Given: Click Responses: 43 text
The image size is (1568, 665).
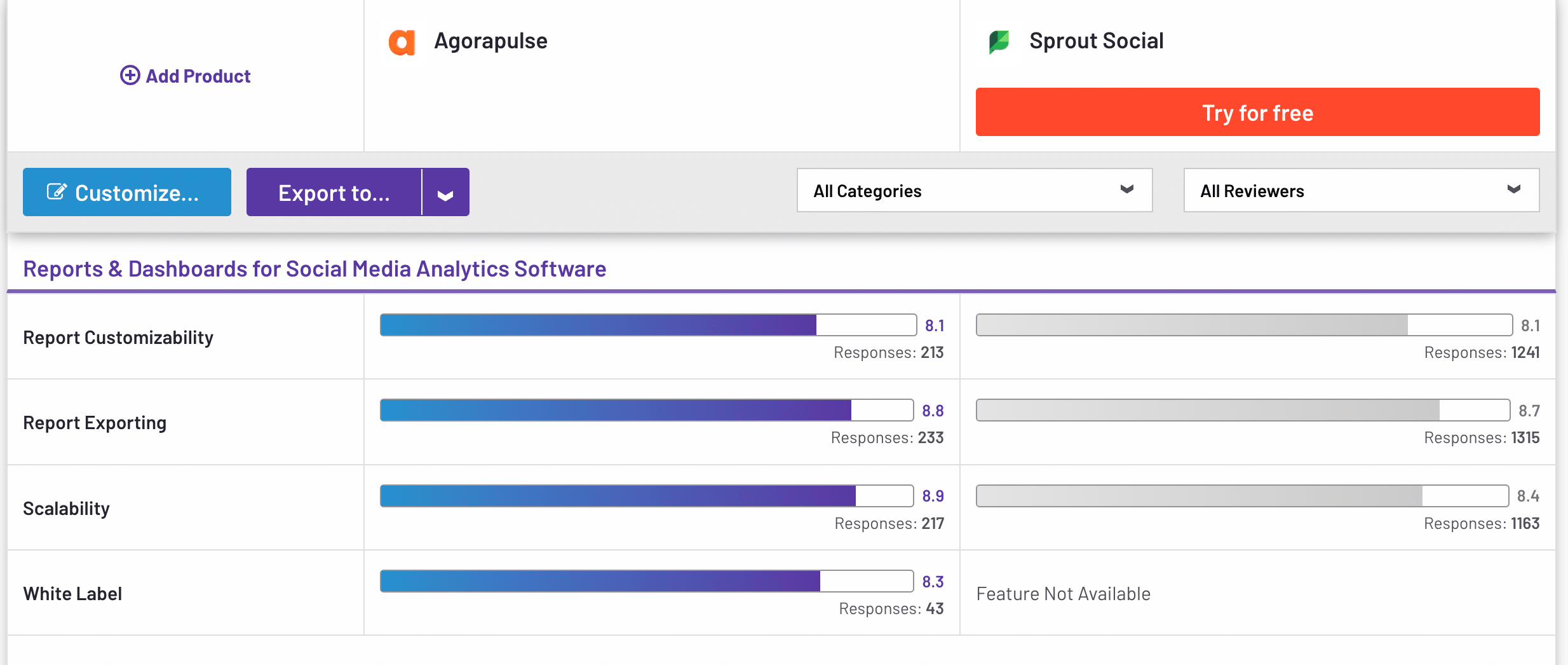Looking at the screenshot, I should click(x=891, y=608).
